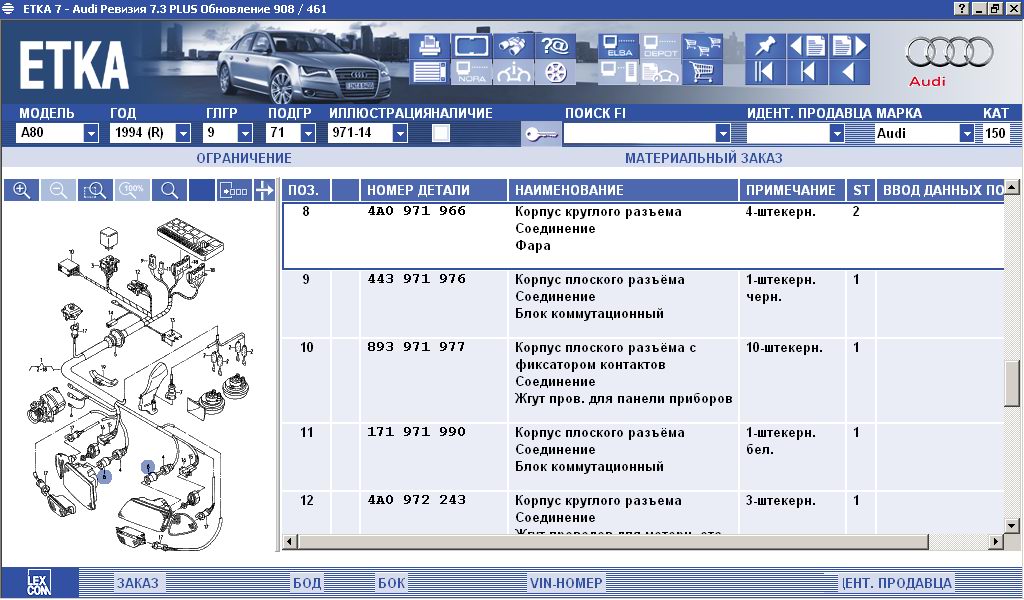
Task: Click the frame bracket icon in toolbar
Action: (471, 46)
